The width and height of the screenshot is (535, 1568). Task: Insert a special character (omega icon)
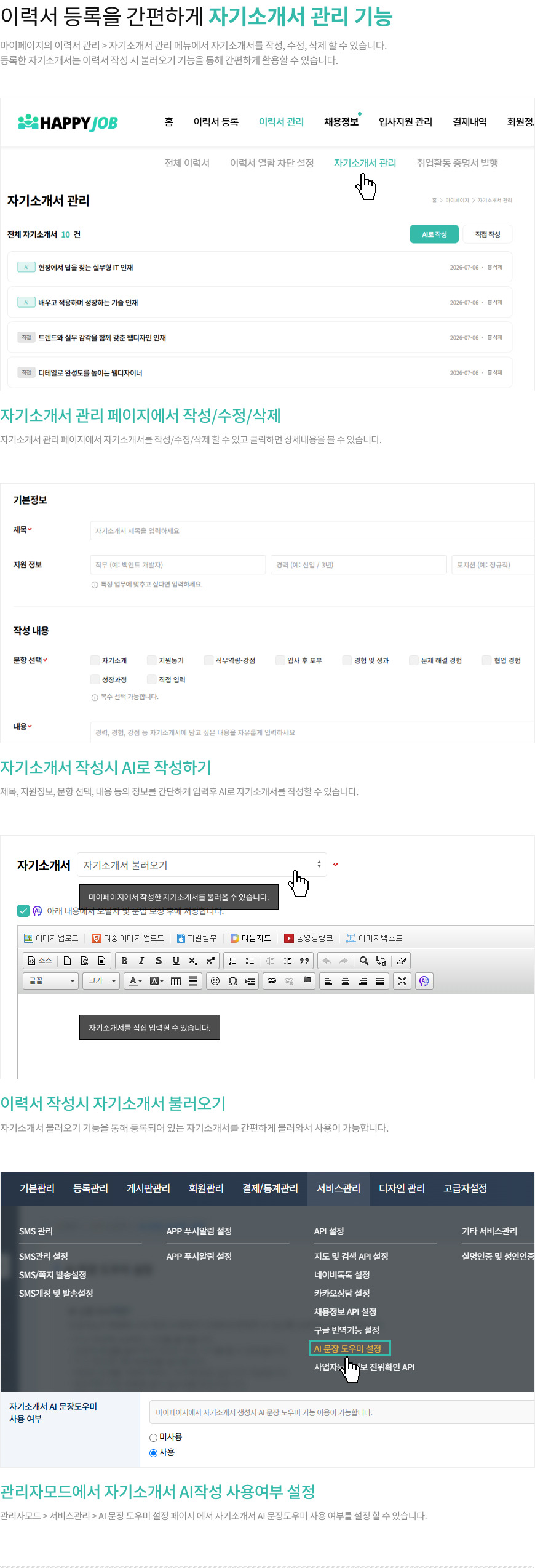click(232, 981)
